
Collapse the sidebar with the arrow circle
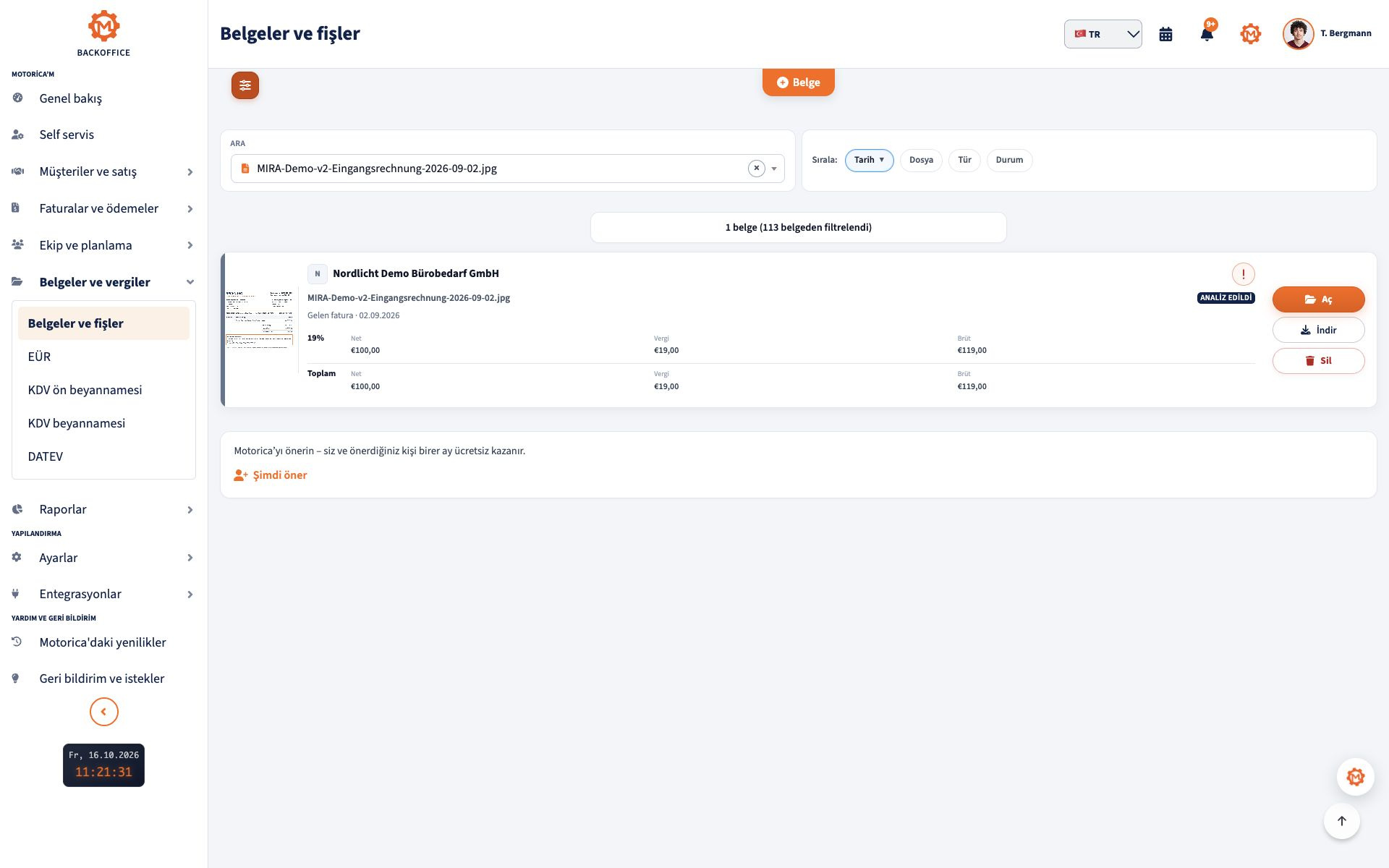click(x=103, y=712)
